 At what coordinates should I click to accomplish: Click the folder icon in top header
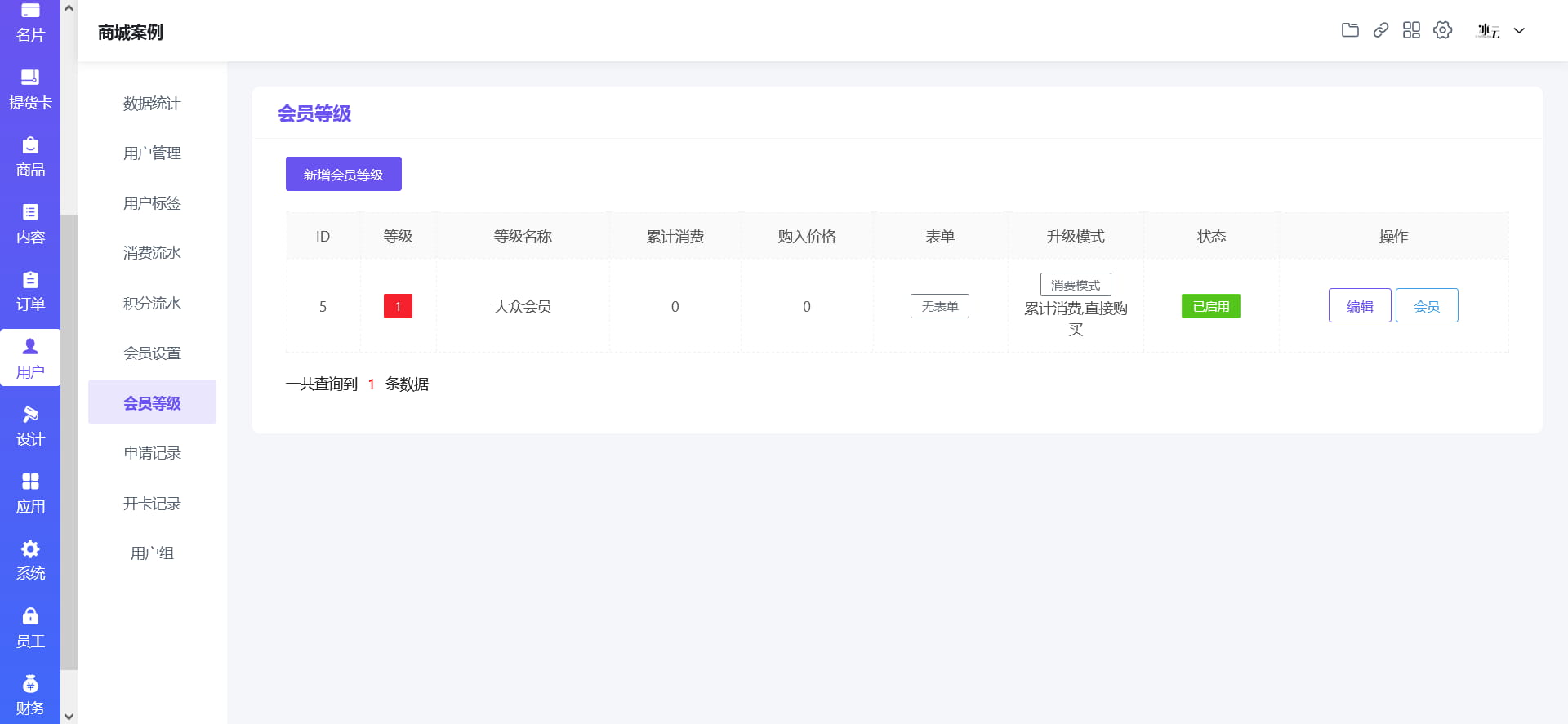[1350, 30]
